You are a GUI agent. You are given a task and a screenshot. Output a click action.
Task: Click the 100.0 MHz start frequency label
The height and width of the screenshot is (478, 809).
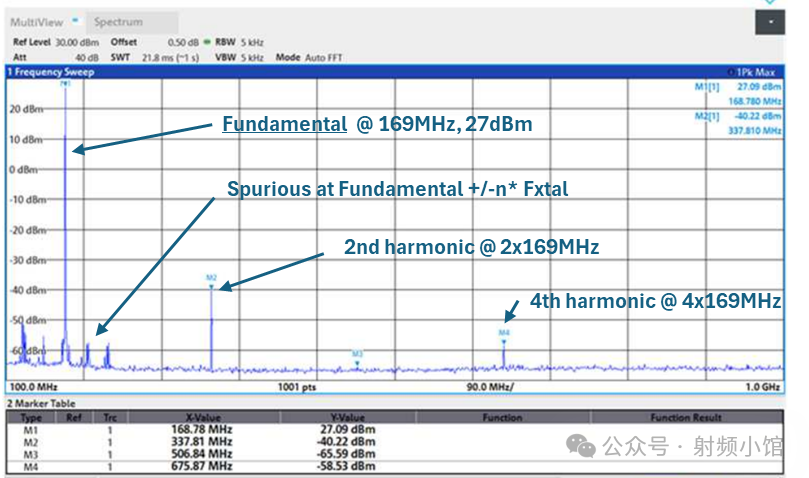point(32,386)
